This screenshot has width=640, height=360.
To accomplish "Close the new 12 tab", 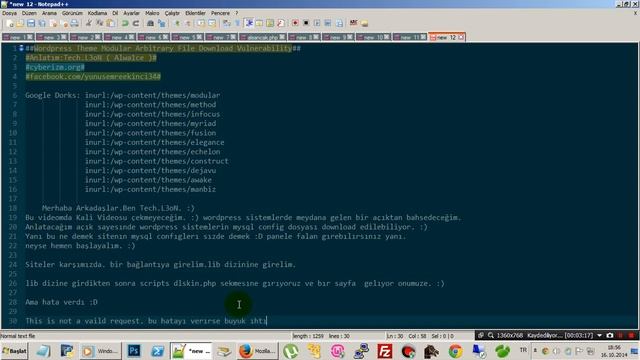I will [461, 37].
